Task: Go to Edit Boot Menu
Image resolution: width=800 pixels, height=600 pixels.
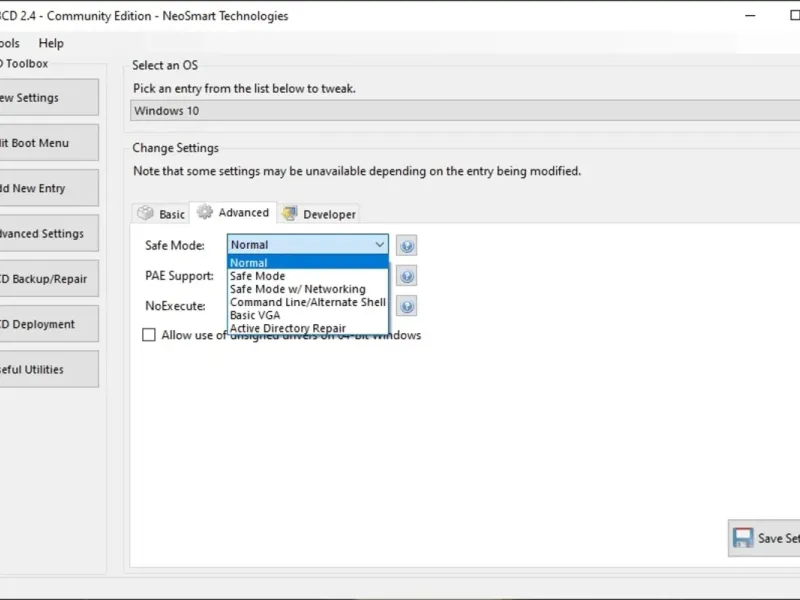Action: click(x=49, y=143)
